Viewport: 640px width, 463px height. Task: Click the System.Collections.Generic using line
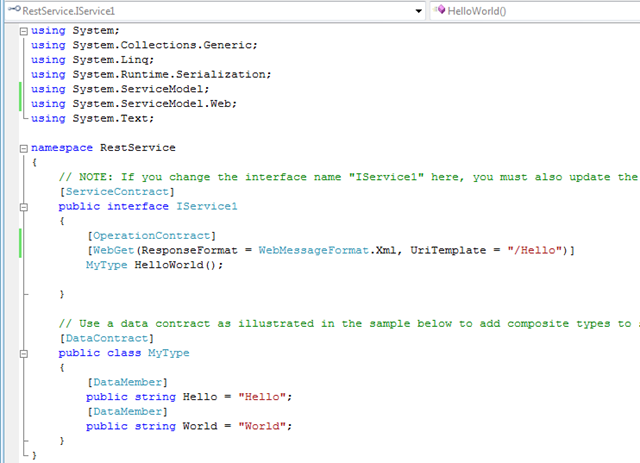point(144,45)
